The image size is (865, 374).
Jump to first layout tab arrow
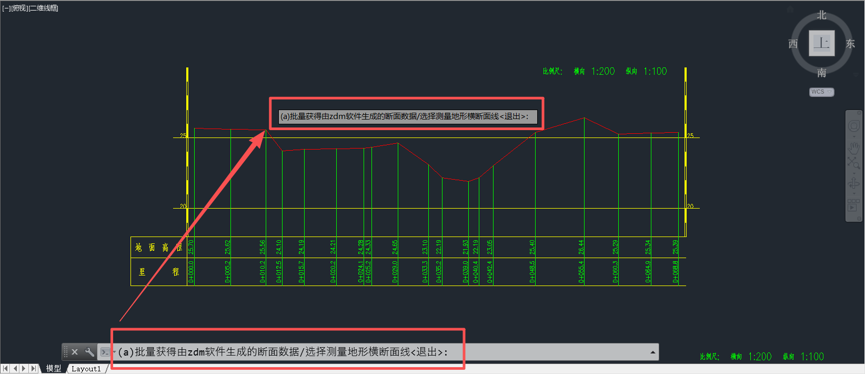pos(6,368)
